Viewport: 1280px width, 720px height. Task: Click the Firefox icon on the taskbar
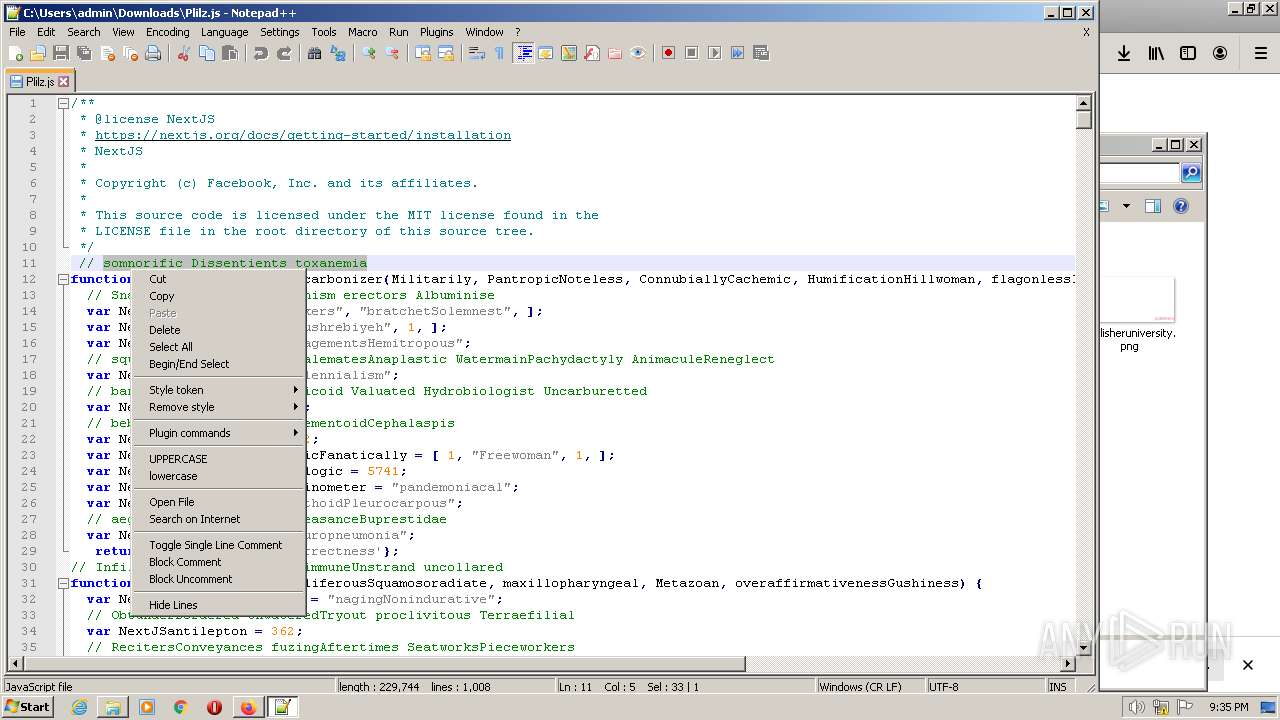[247, 707]
